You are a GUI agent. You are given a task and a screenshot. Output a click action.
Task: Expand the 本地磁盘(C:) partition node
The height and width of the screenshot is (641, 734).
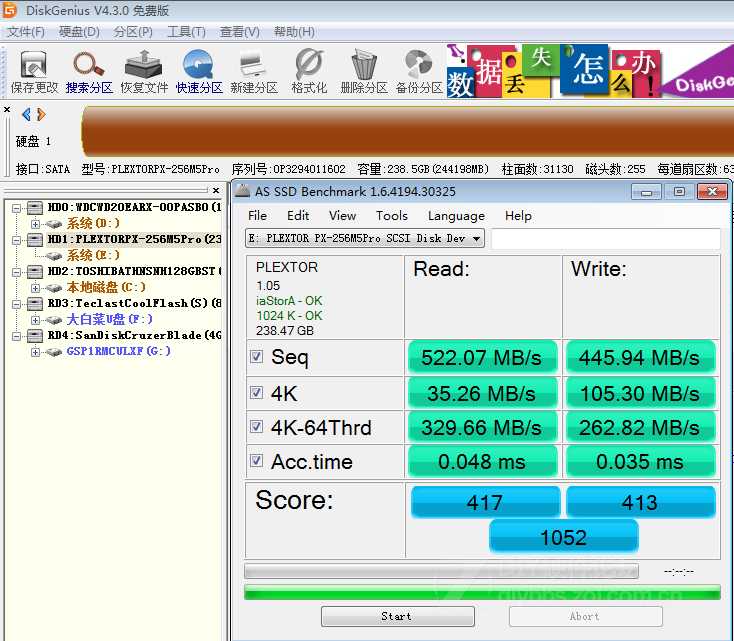(36, 288)
